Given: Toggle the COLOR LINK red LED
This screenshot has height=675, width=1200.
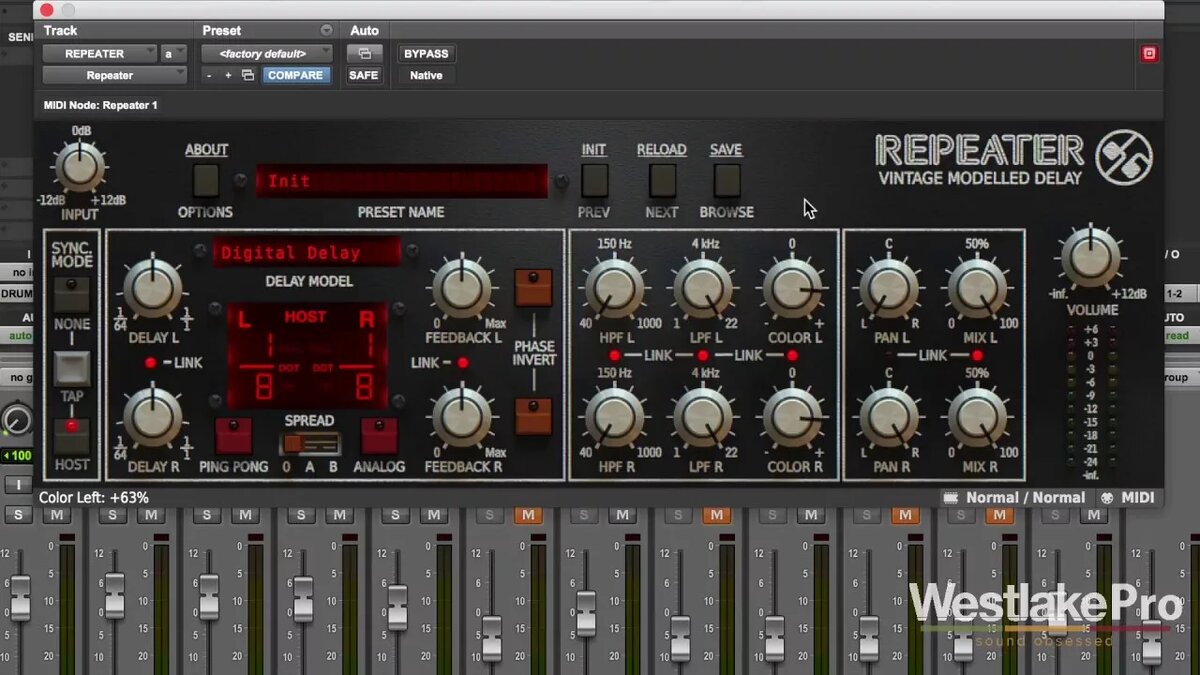Looking at the screenshot, I should point(792,356).
